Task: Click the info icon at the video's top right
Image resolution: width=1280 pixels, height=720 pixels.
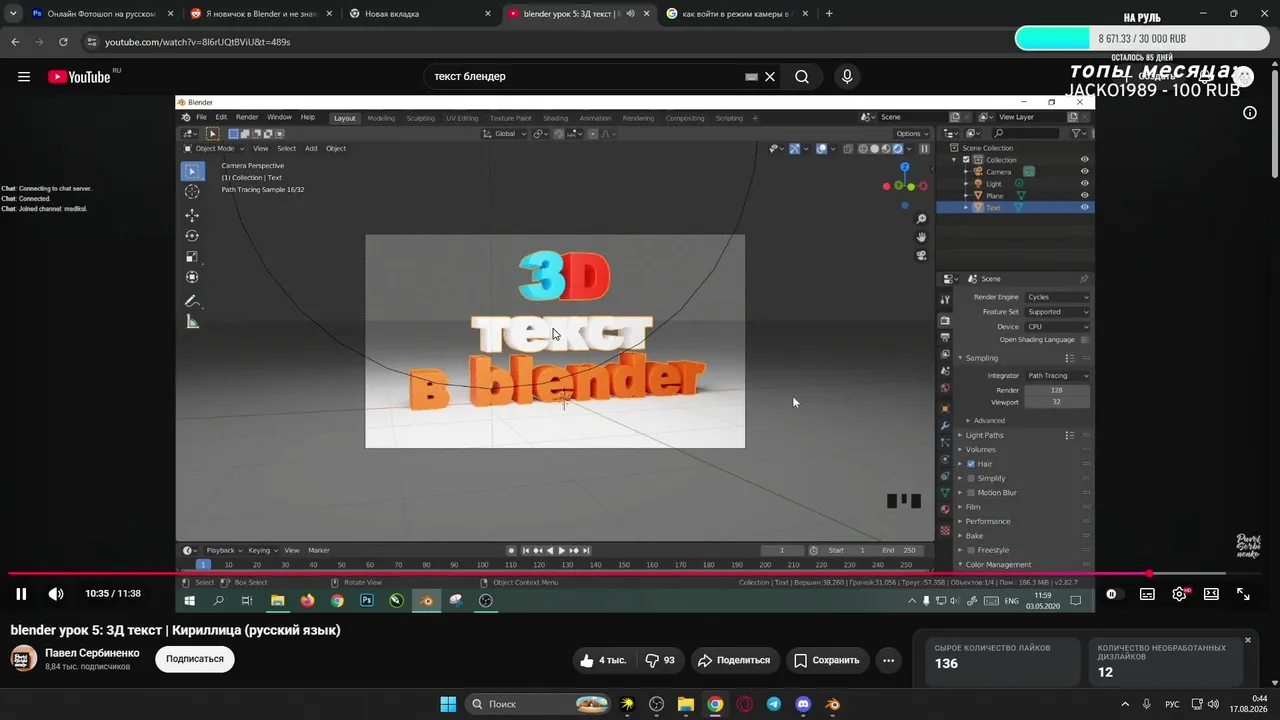Action: pos(1249,113)
